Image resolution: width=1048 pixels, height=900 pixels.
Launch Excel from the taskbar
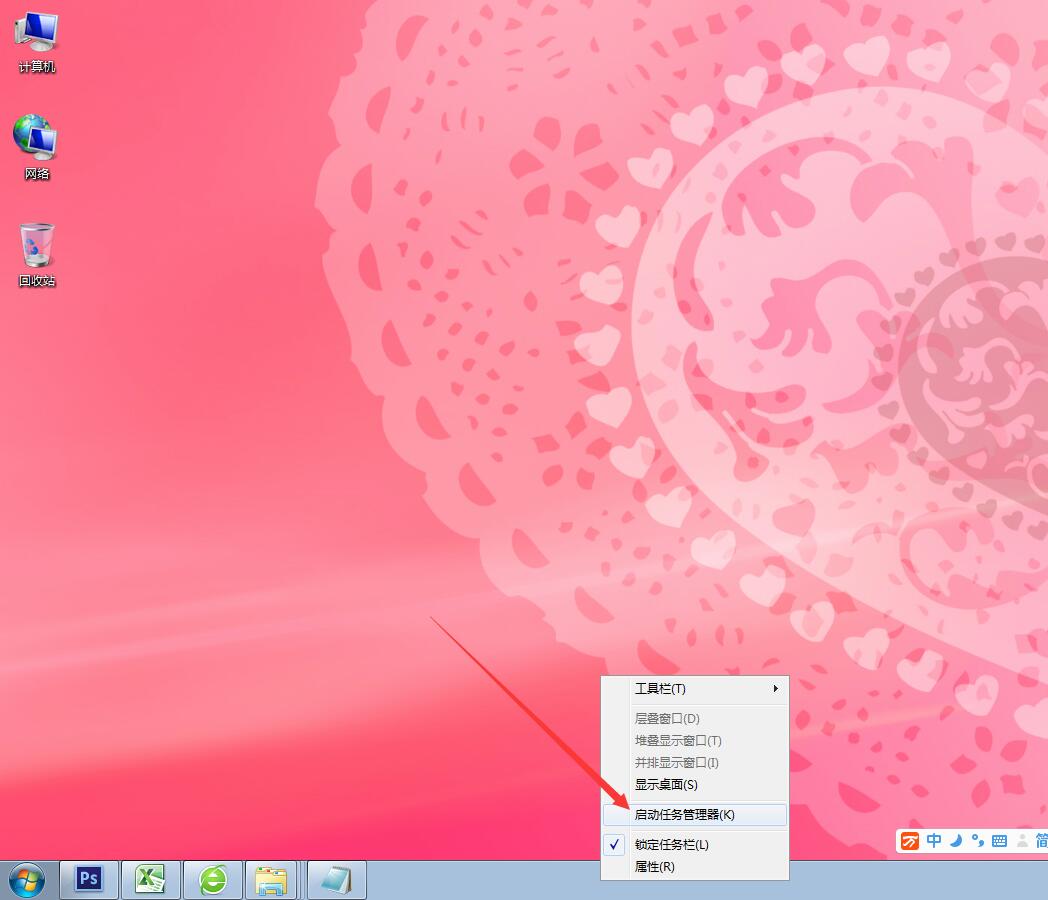pyautogui.click(x=150, y=879)
